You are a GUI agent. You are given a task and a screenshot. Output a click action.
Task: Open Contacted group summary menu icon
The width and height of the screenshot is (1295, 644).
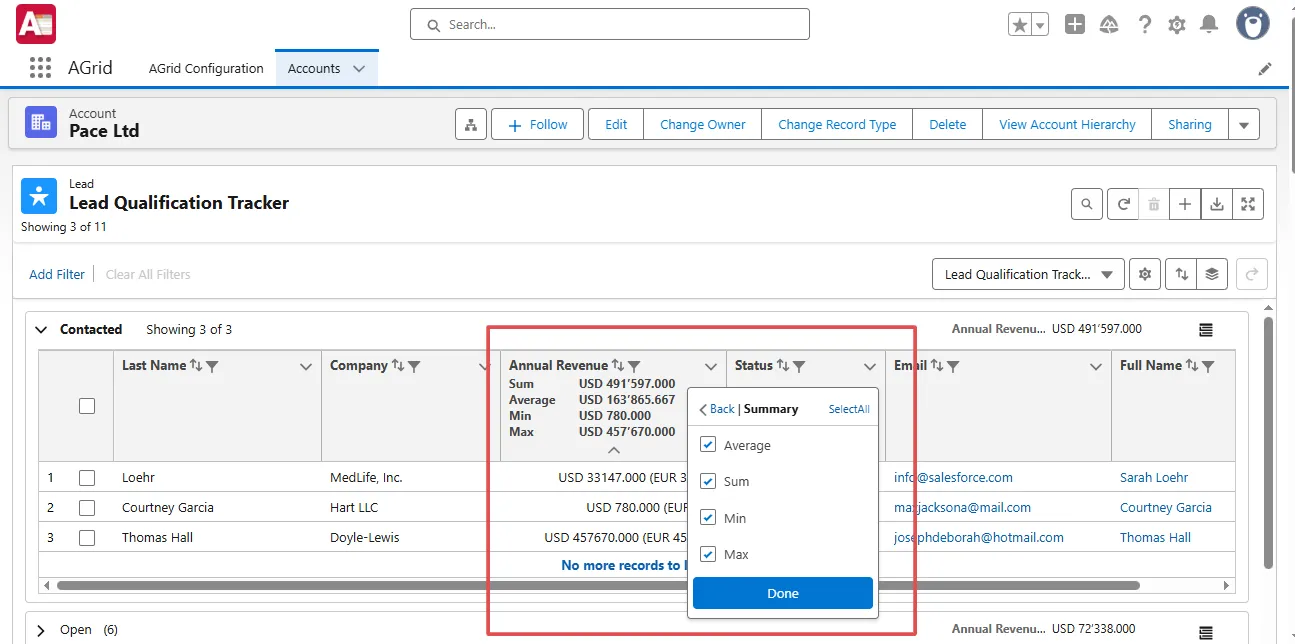tap(1206, 329)
